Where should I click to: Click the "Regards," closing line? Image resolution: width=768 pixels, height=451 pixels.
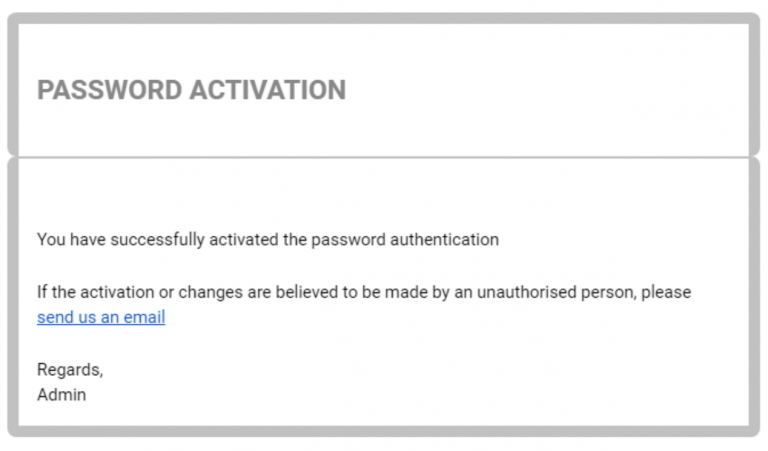pyautogui.click(x=70, y=370)
